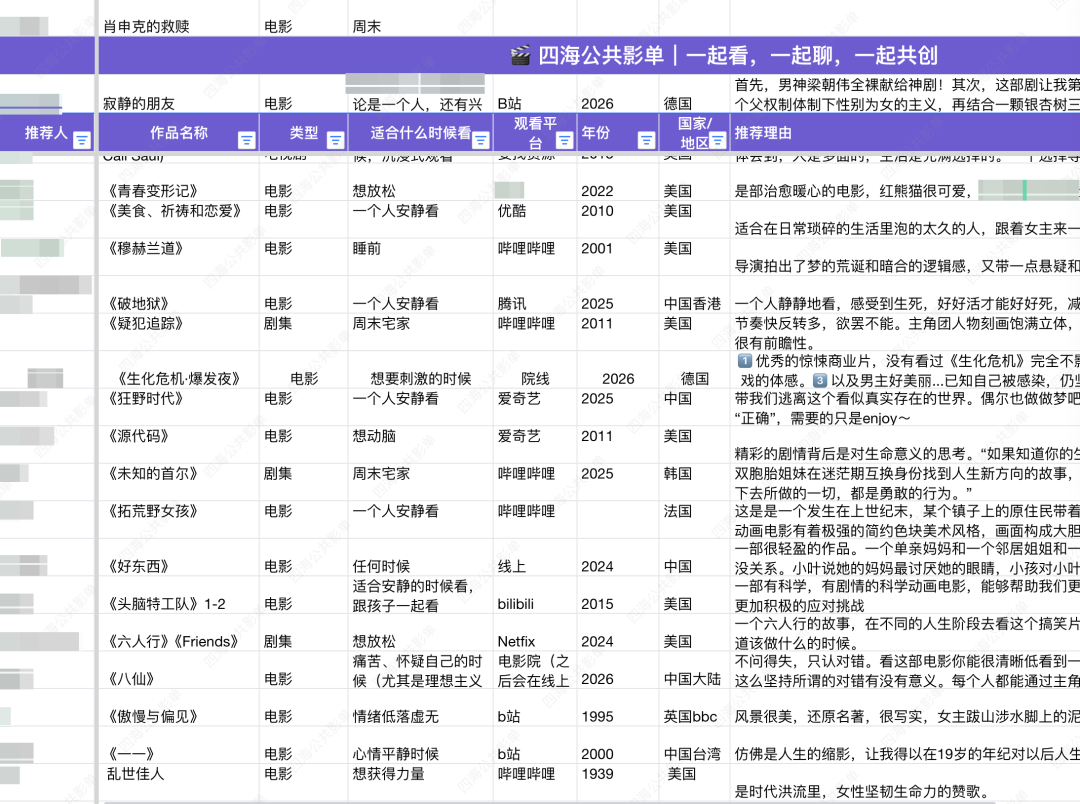Click 剧集 type cell for 《未知的首尔》
This screenshot has height=804, width=1080.
(x=303, y=482)
